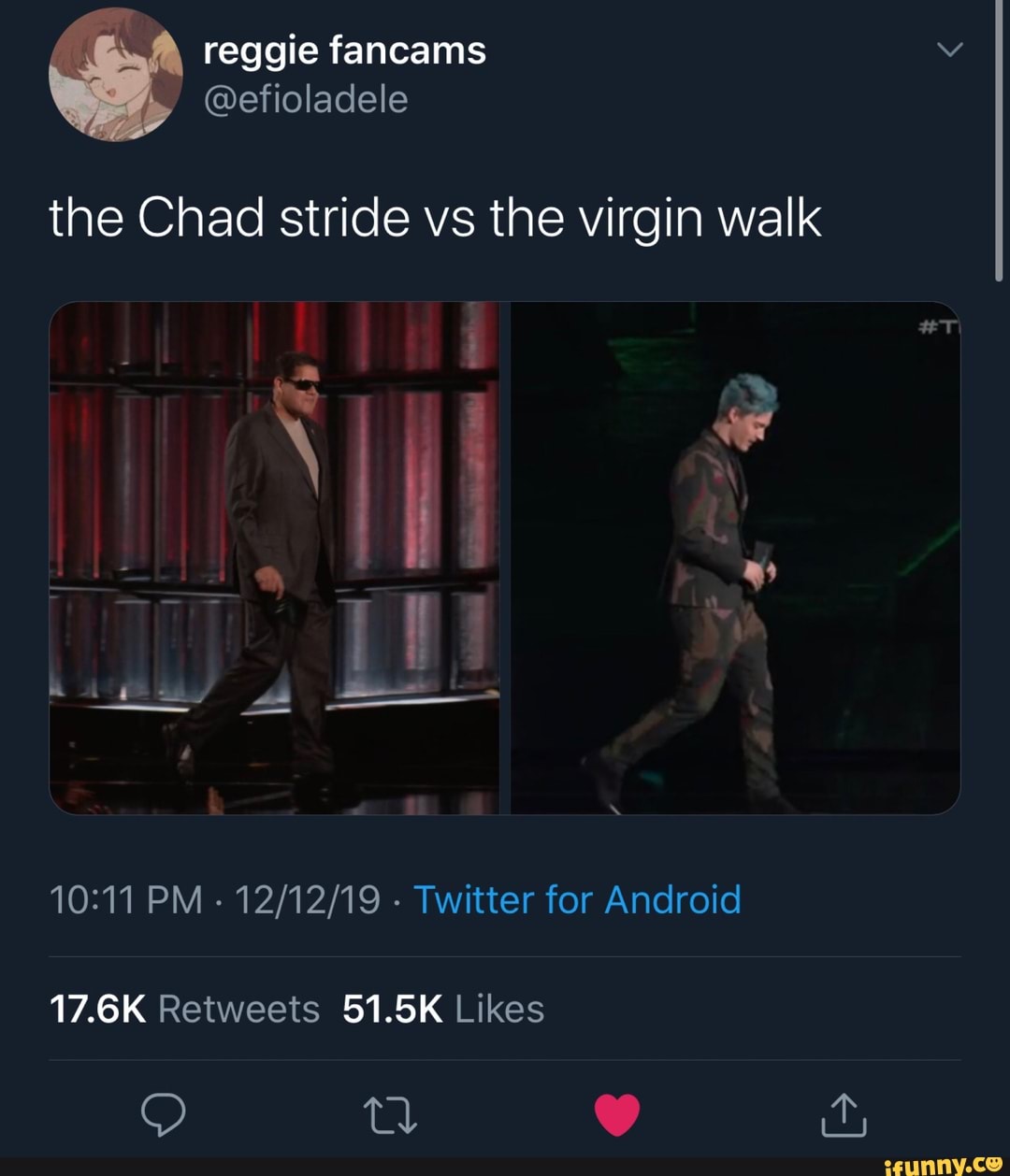Click the 12/12/19 date text
1010x1176 pixels.
pyautogui.click(x=308, y=900)
